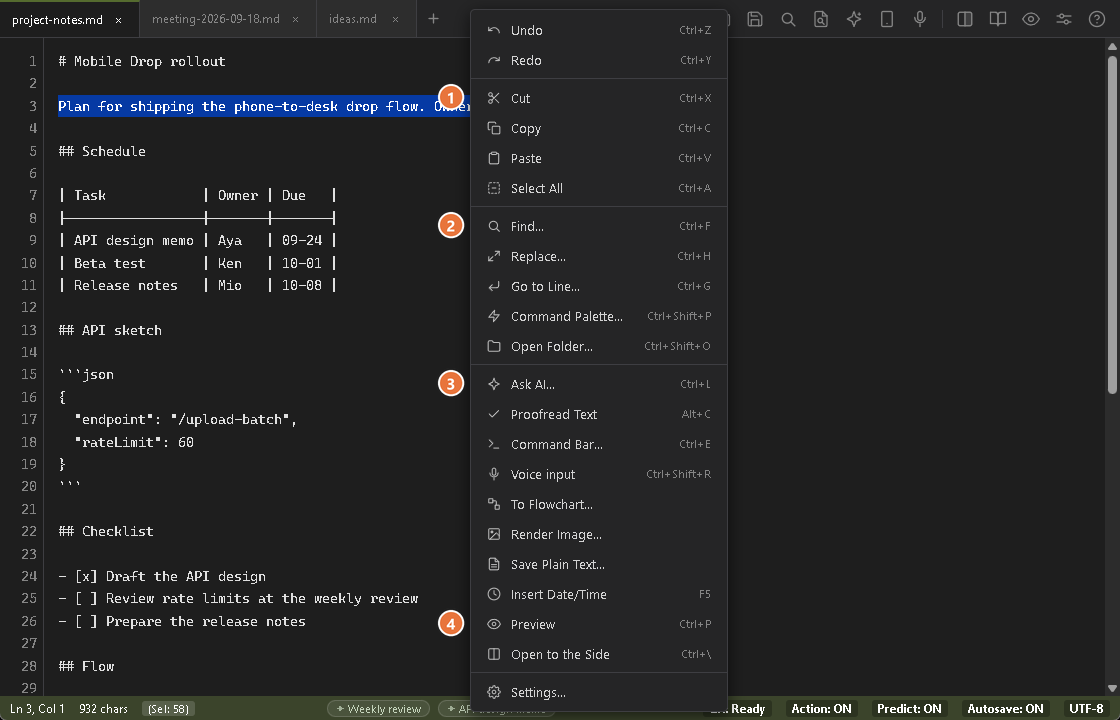The height and width of the screenshot is (720, 1120).
Task: Click the question-mark help icon
Action: (1096, 19)
